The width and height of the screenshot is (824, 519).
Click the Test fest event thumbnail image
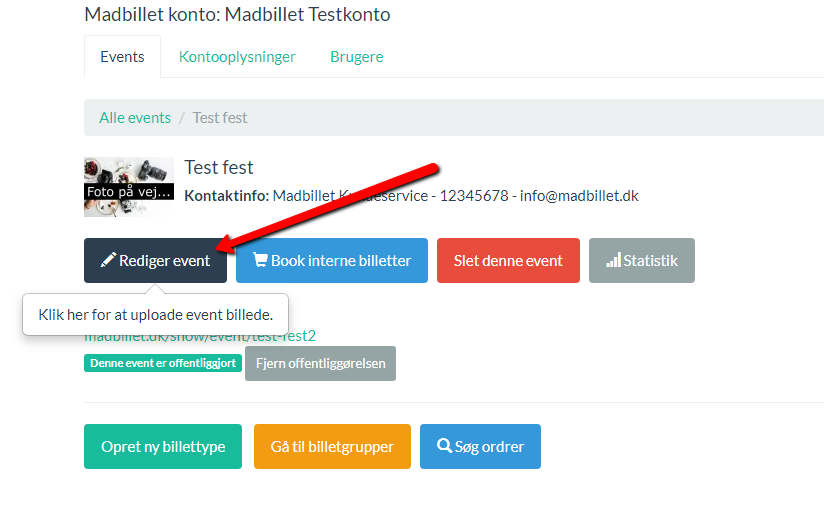[129, 187]
